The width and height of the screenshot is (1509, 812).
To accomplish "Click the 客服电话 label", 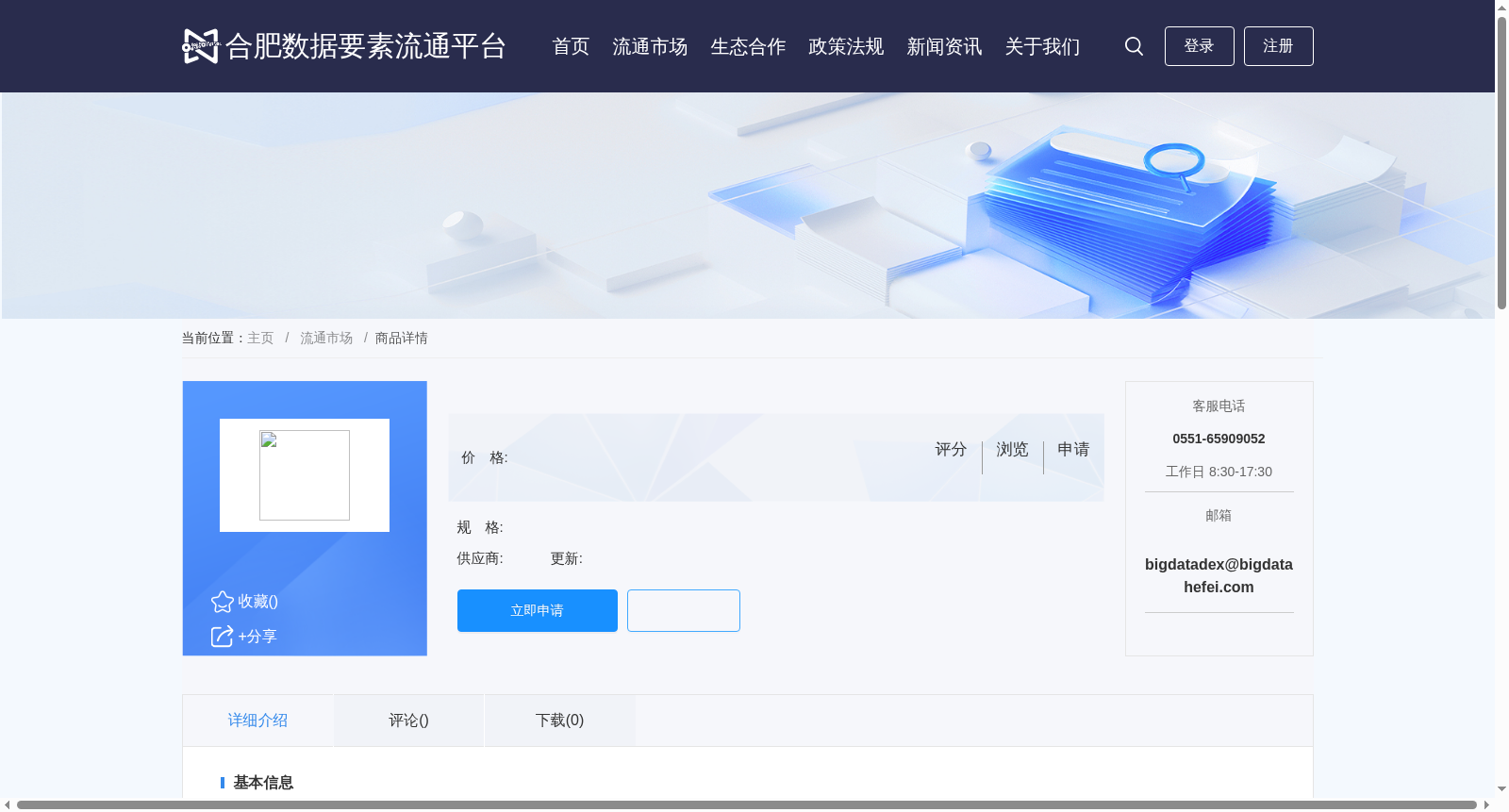I will [1219, 406].
